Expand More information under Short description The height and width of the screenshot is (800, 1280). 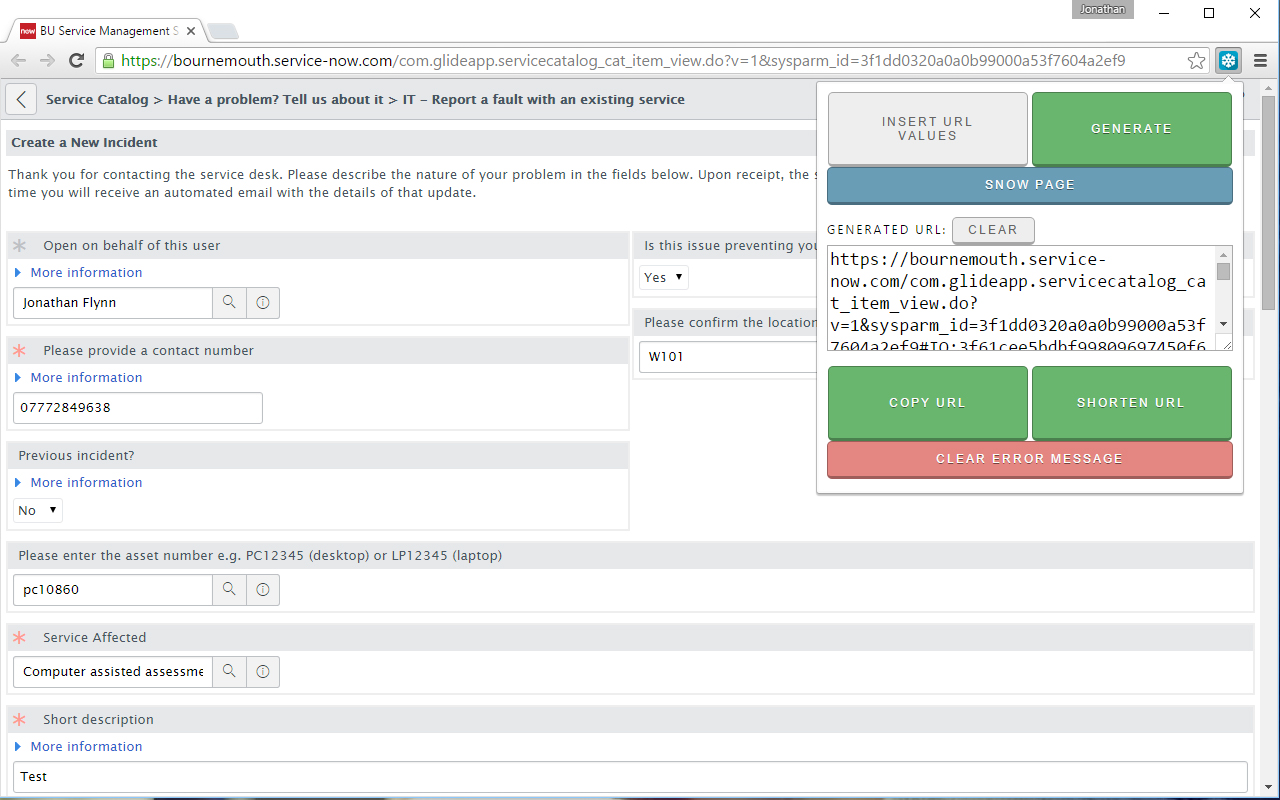pos(86,746)
